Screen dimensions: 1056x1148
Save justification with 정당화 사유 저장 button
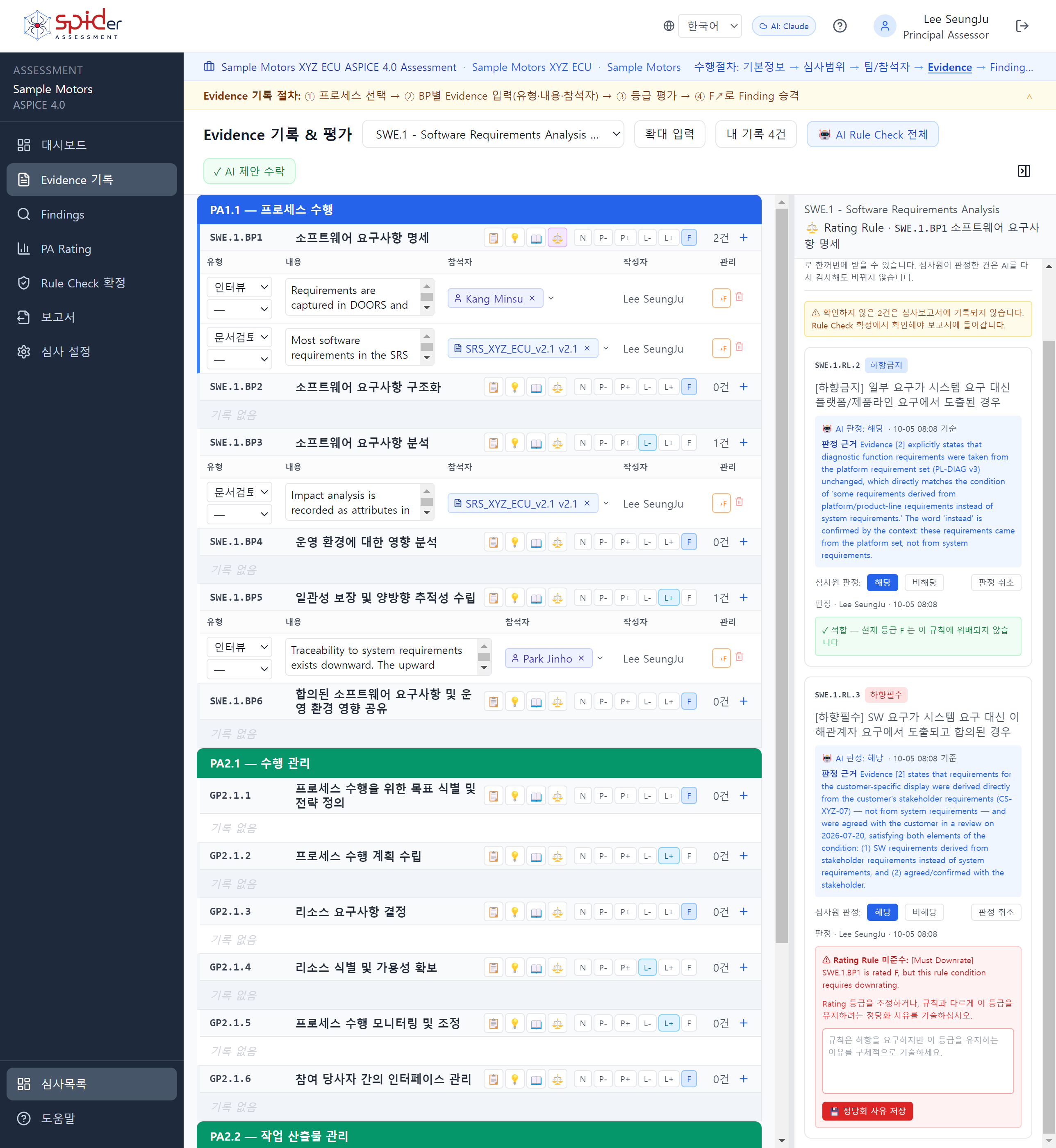tap(867, 1111)
